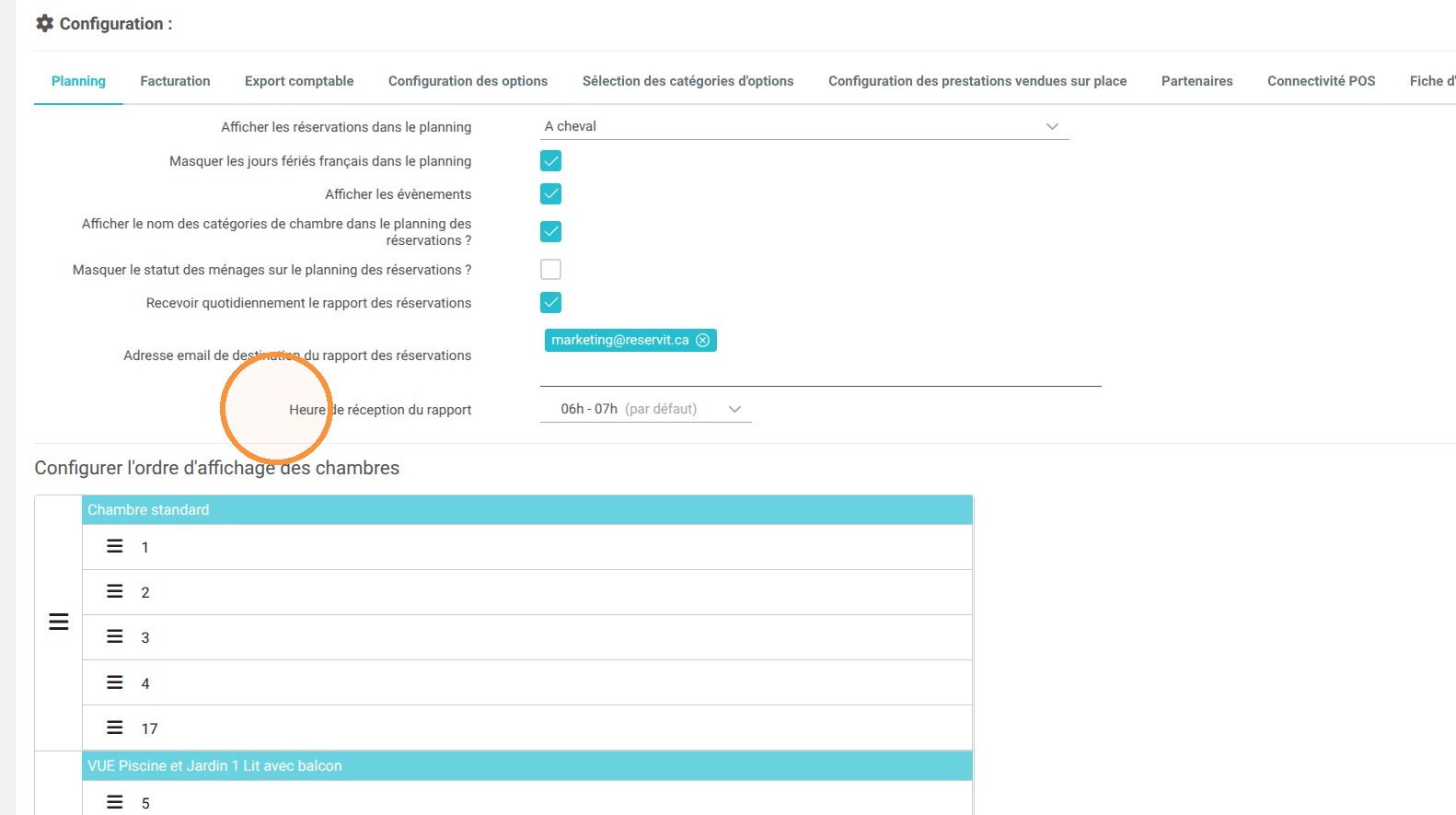Click the Configuration gear icon
Viewport: 1456px width, 815px height.
tap(44, 23)
